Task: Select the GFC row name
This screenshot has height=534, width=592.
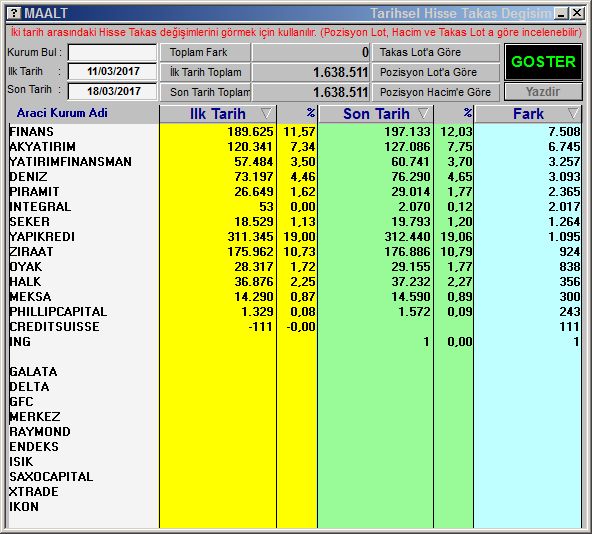Action: [21, 402]
